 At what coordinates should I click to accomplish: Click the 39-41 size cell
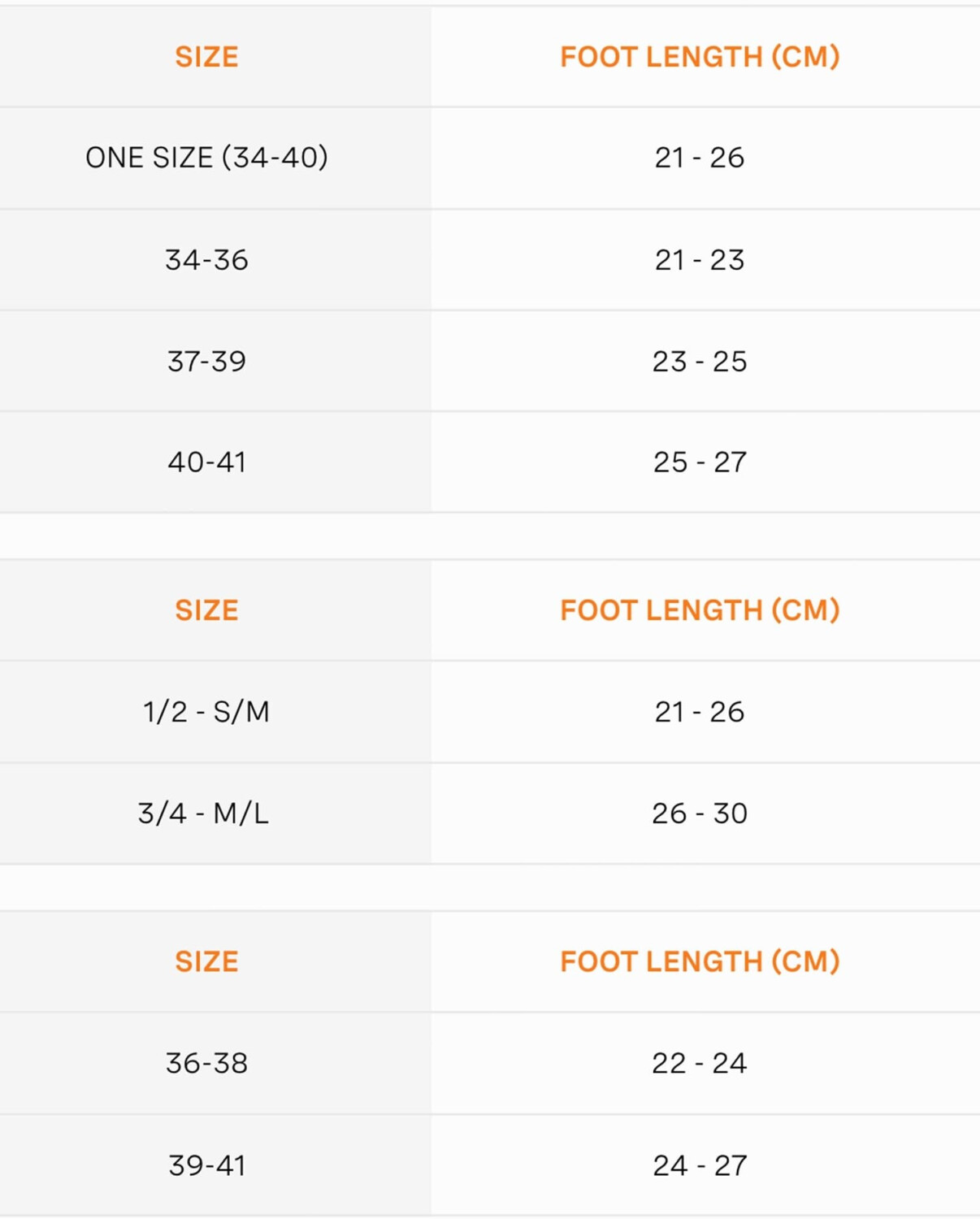206,1165
